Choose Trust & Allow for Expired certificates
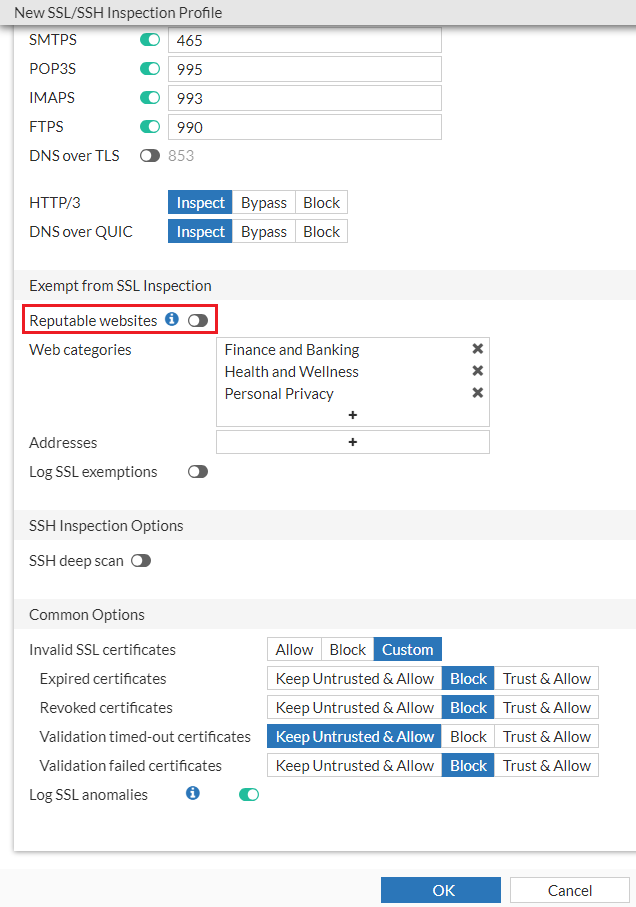636x907 pixels. coord(547,679)
